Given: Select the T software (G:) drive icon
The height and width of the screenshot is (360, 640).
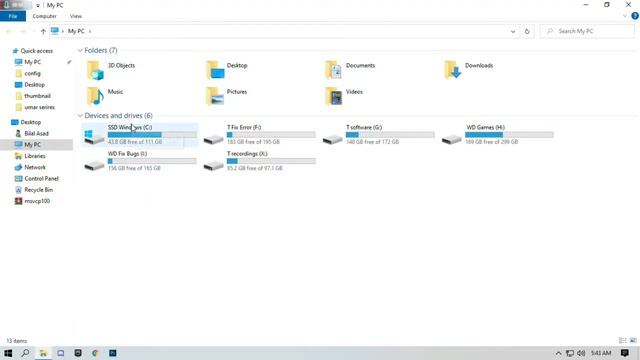Looking at the screenshot, I should point(333,140).
